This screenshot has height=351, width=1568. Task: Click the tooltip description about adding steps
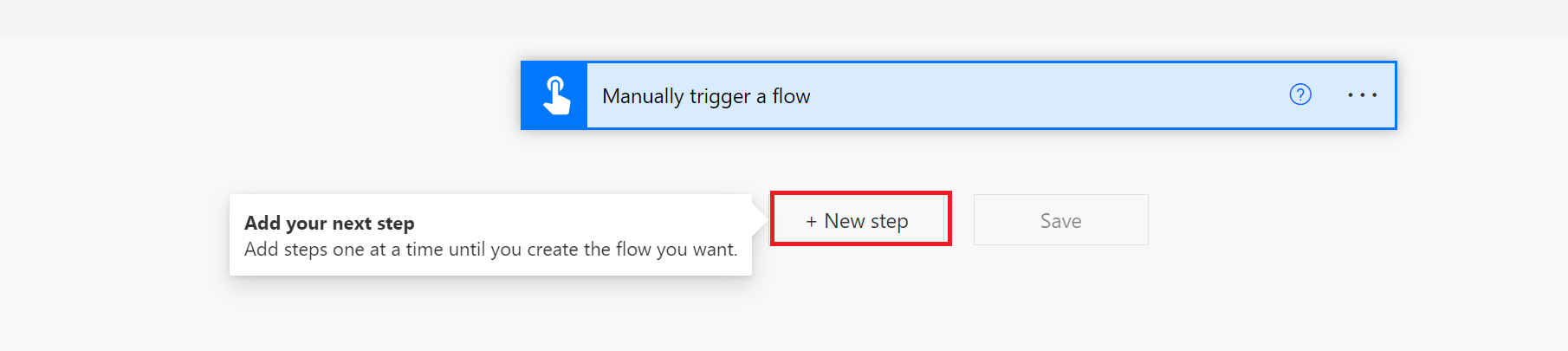(x=490, y=250)
